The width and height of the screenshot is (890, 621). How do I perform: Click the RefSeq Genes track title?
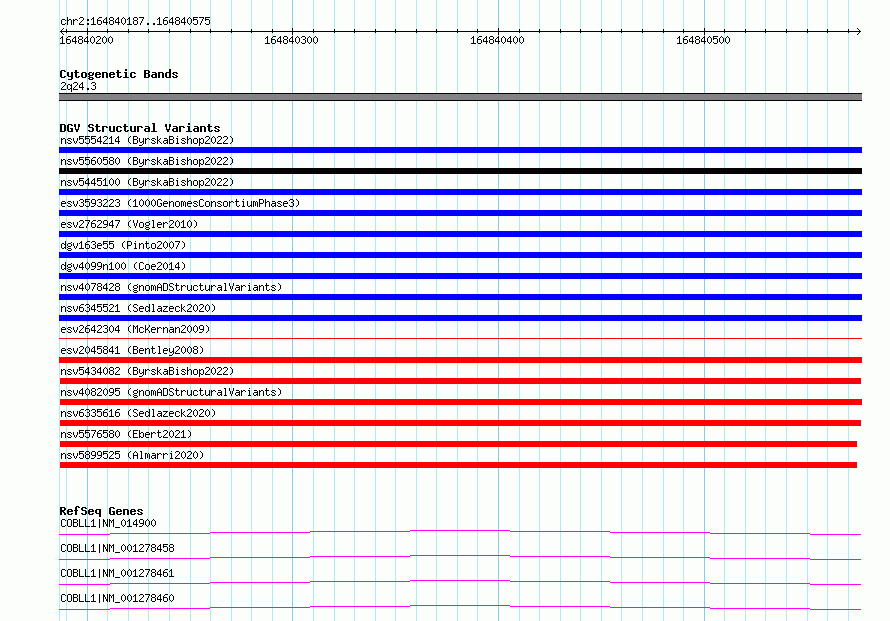tap(101, 511)
